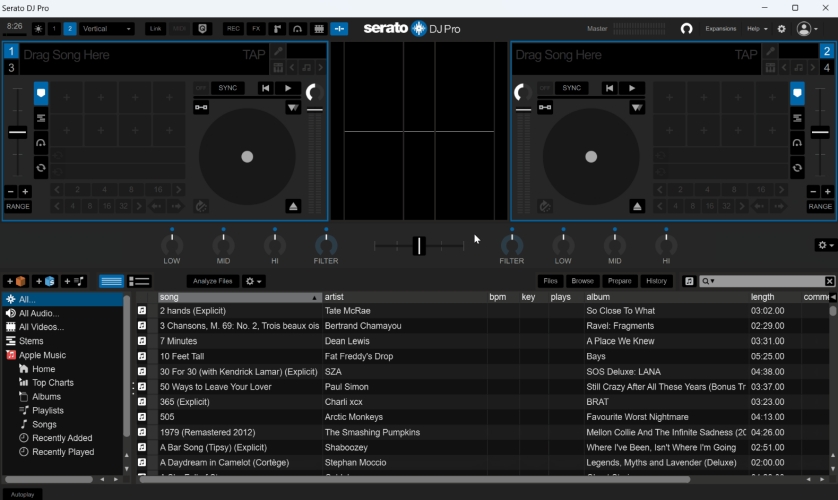Open the Browse panel tab
Image resolution: width=838 pixels, height=500 pixels.
pos(583,281)
